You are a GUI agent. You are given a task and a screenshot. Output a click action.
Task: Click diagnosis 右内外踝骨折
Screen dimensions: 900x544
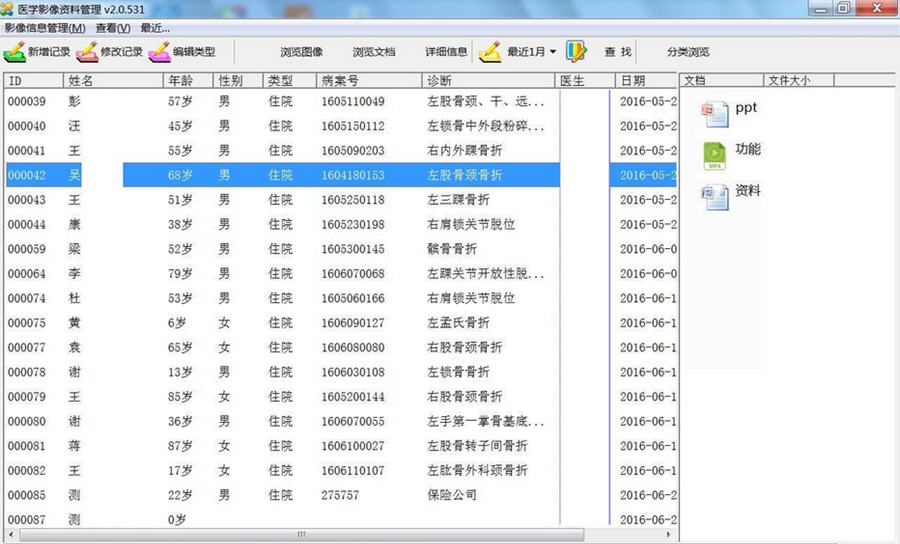[464, 151]
